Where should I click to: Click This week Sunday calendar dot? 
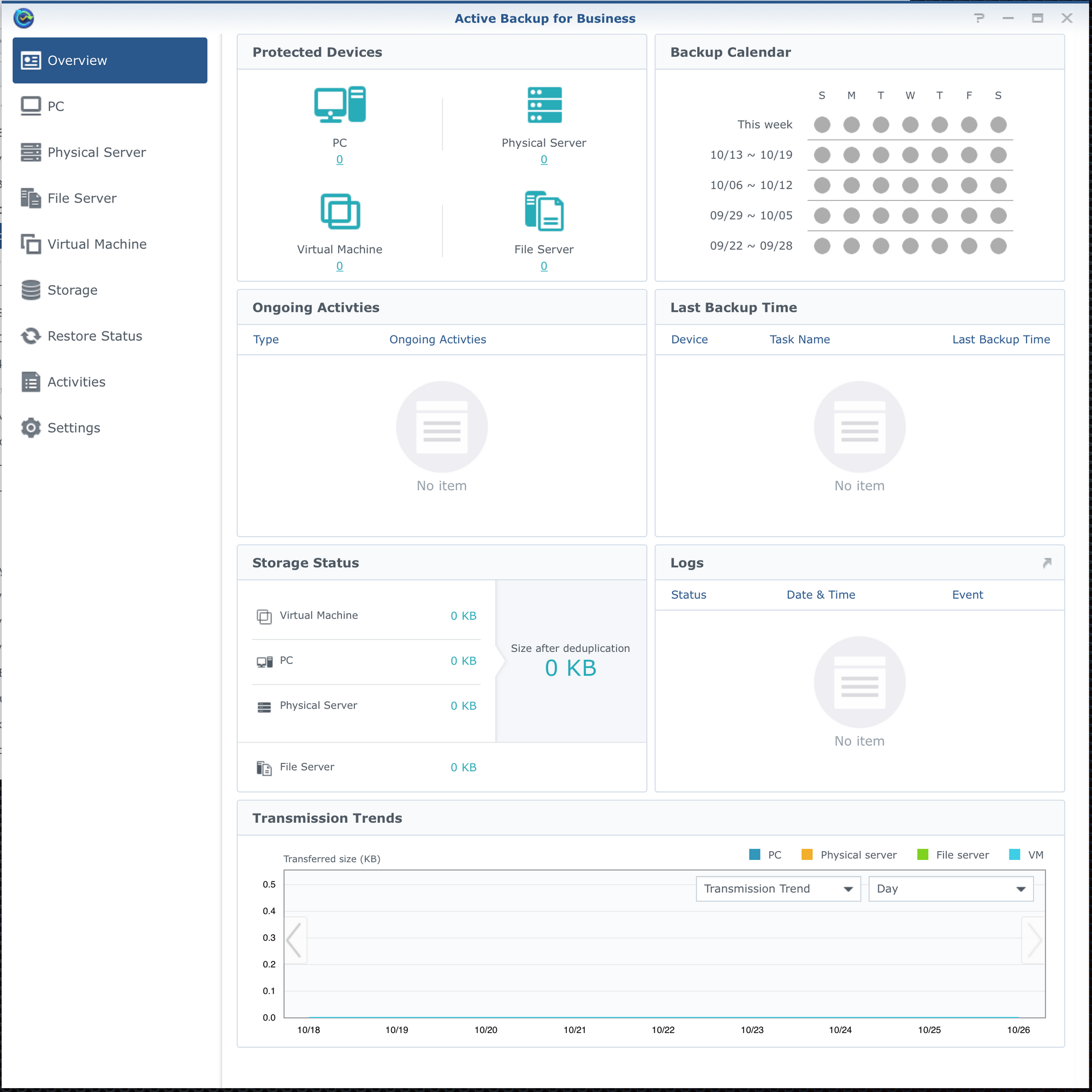(x=822, y=125)
